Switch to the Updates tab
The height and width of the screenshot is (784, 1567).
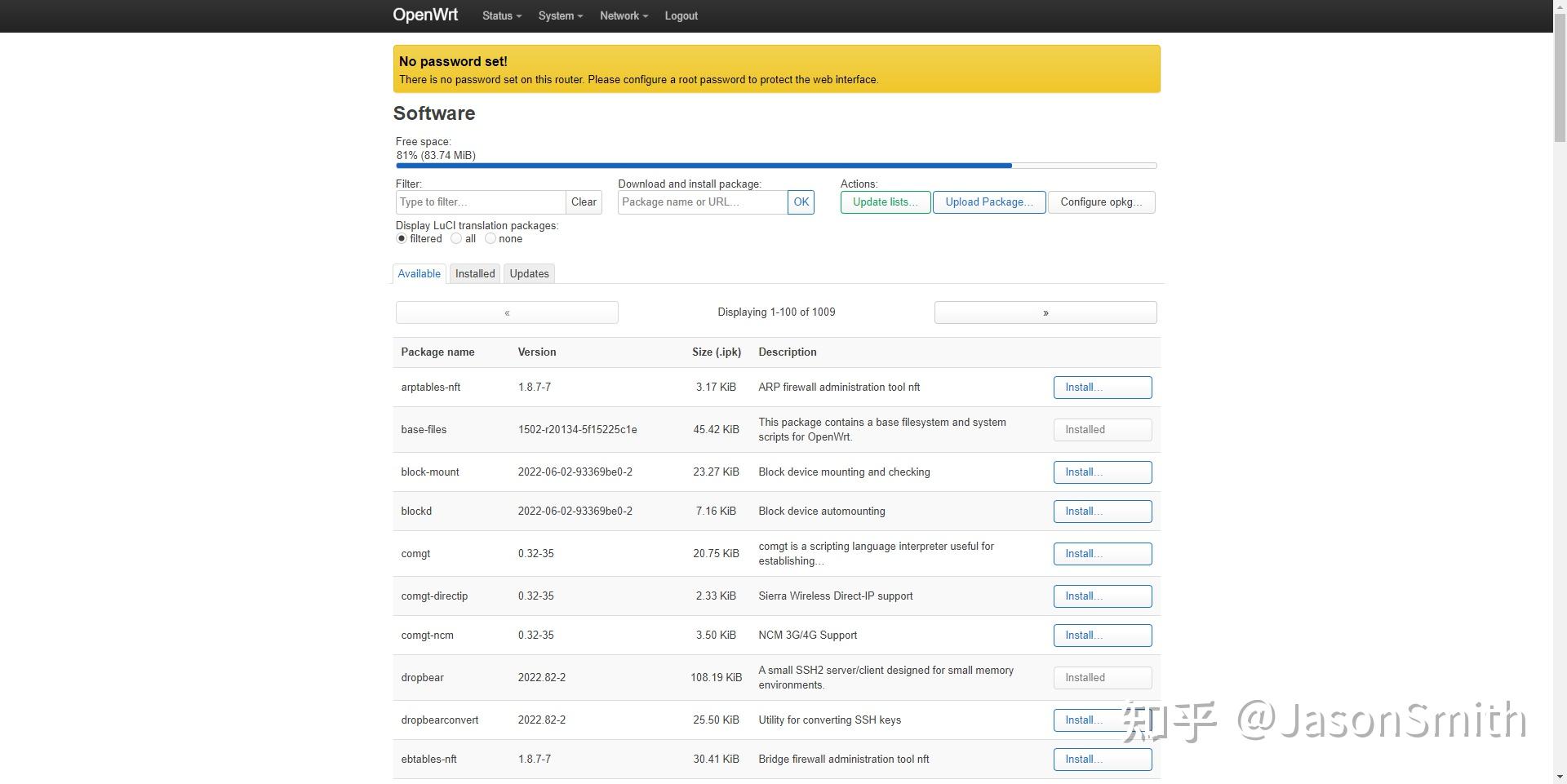point(529,273)
